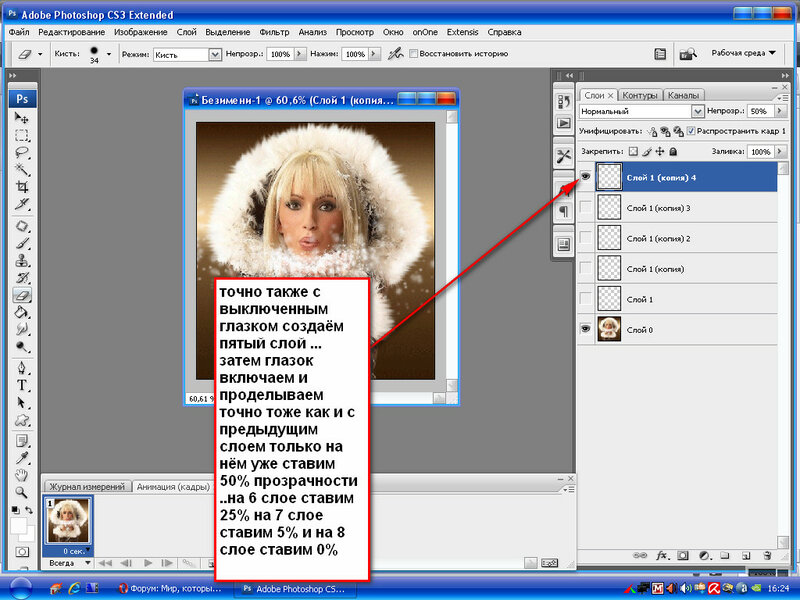The image size is (800, 600).
Task: Open the Файл menu
Action: coord(19,32)
